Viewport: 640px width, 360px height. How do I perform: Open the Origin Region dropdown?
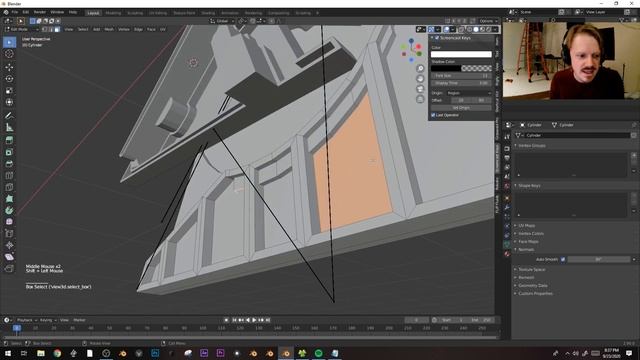point(469,93)
